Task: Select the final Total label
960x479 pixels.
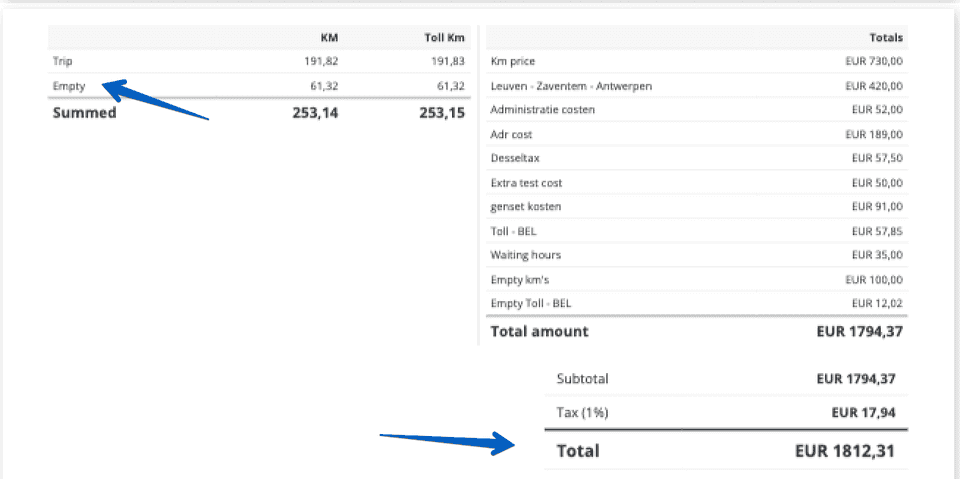Action: tap(578, 451)
